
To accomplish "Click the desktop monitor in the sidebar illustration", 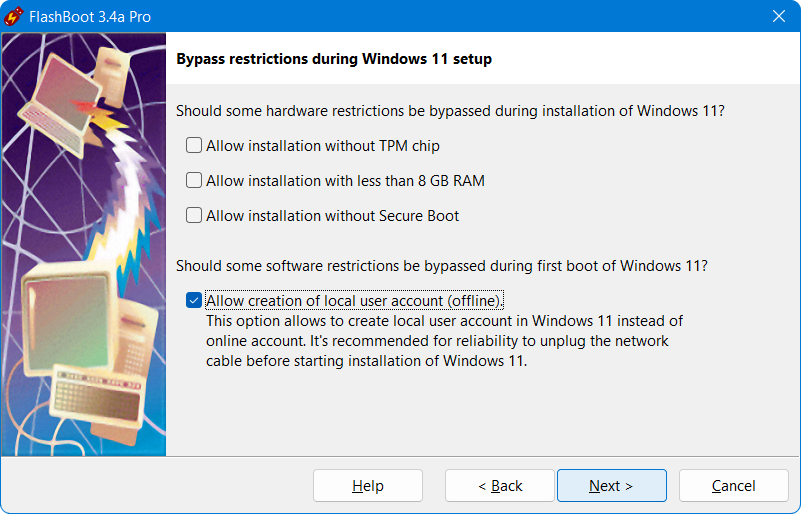I will pos(62,310).
